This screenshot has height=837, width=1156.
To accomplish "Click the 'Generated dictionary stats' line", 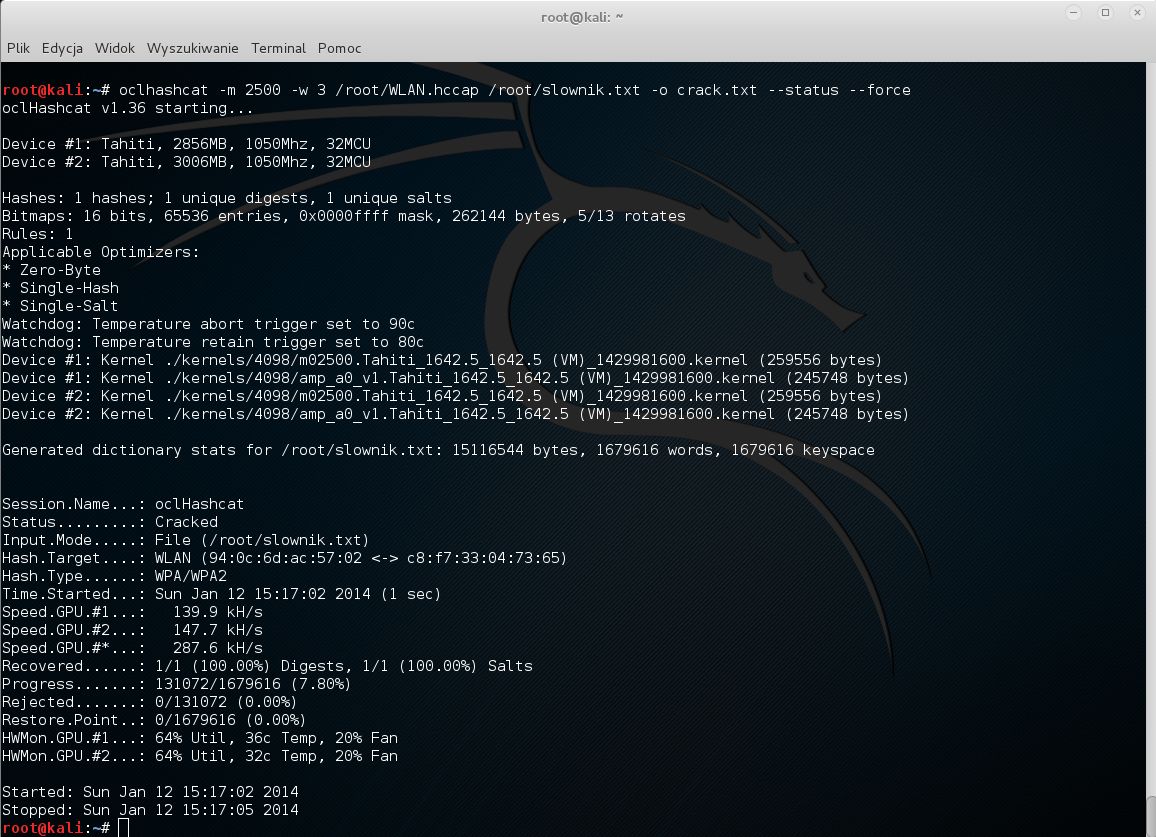I will 438,450.
